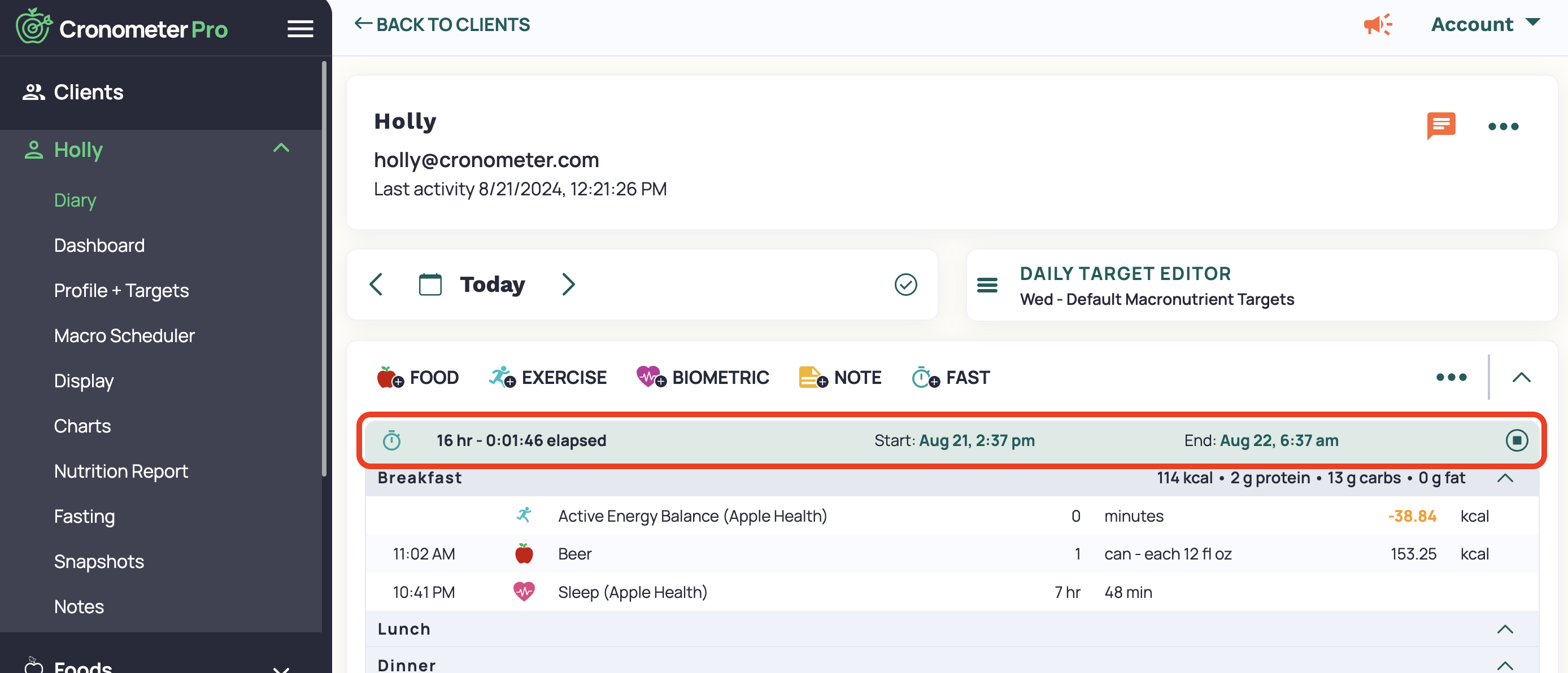1568x673 pixels.
Task: Expand the Lunch section chevron
Action: [x=1506, y=628]
